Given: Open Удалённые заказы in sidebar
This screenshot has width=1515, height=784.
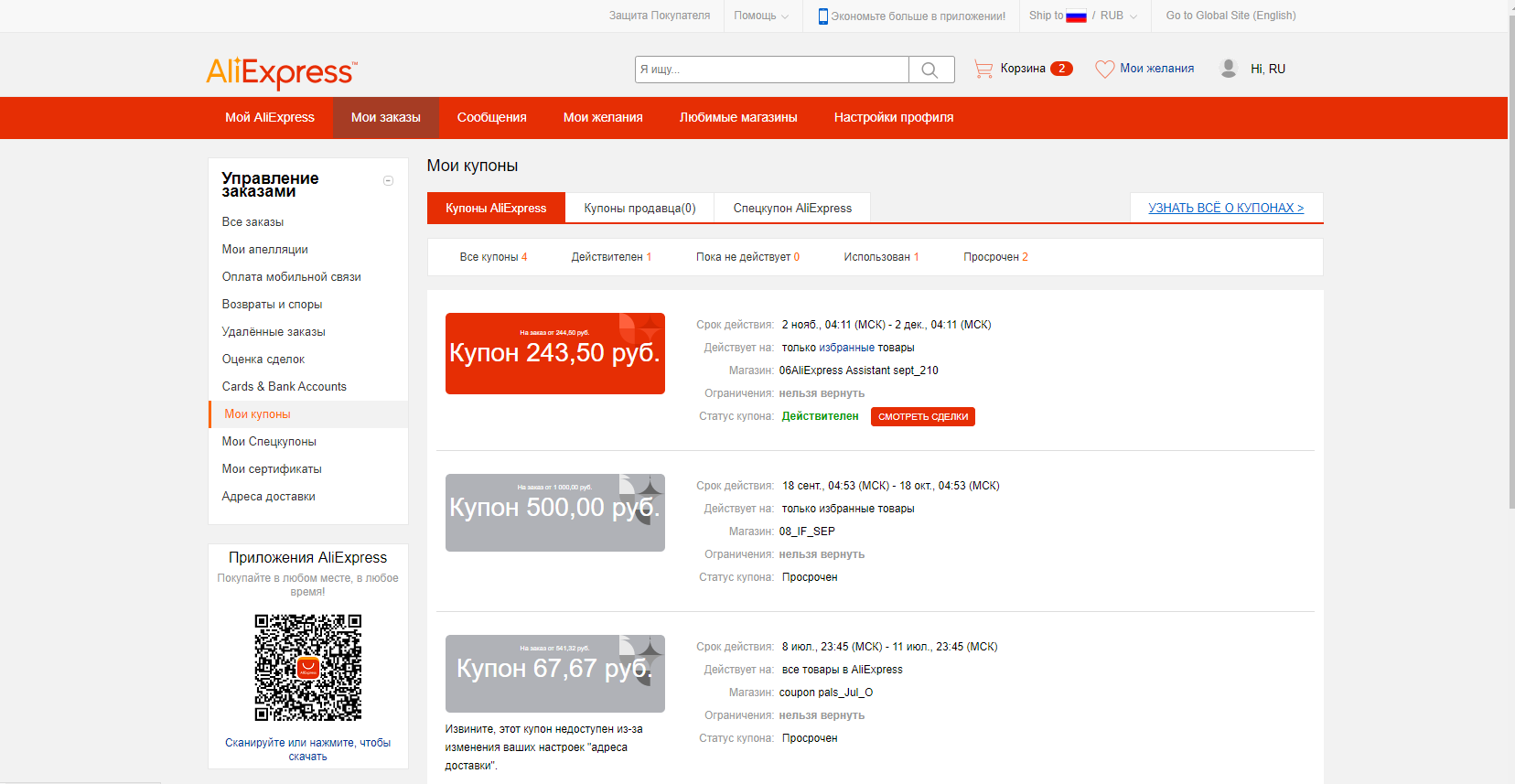Looking at the screenshot, I should (274, 332).
